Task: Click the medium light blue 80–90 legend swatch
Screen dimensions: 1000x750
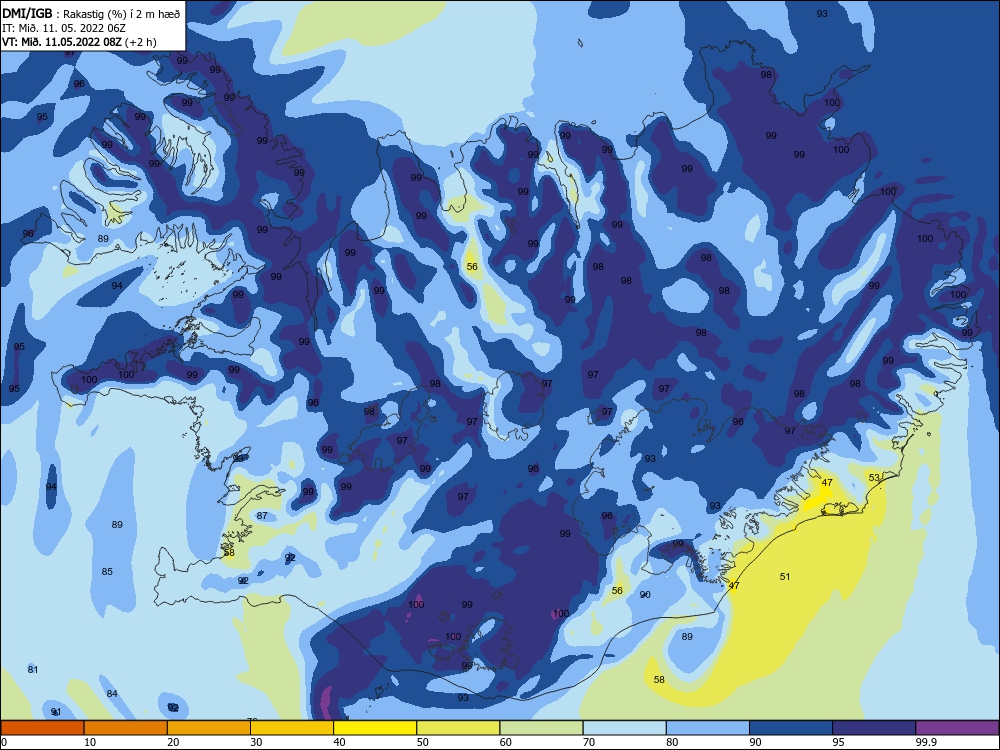Action: tap(708, 728)
